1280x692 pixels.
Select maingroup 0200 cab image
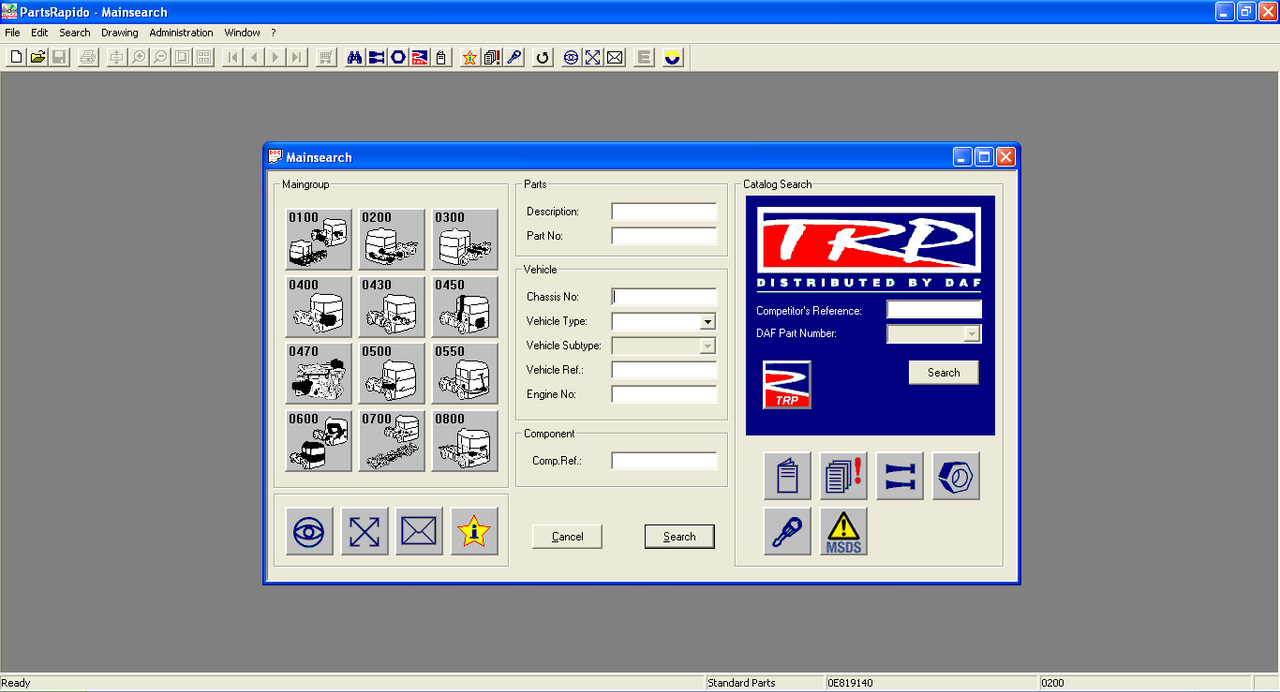392,239
